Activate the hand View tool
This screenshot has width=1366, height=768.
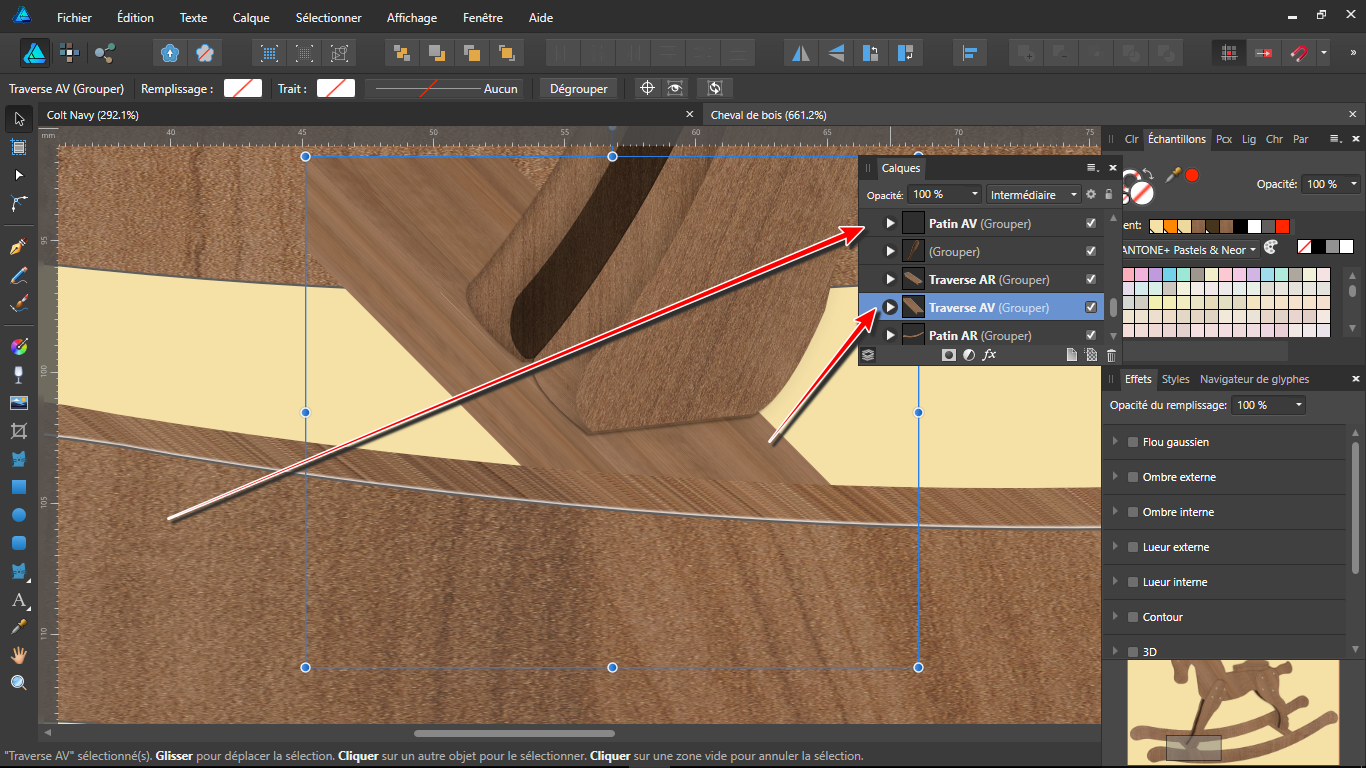(x=18, y=655)
